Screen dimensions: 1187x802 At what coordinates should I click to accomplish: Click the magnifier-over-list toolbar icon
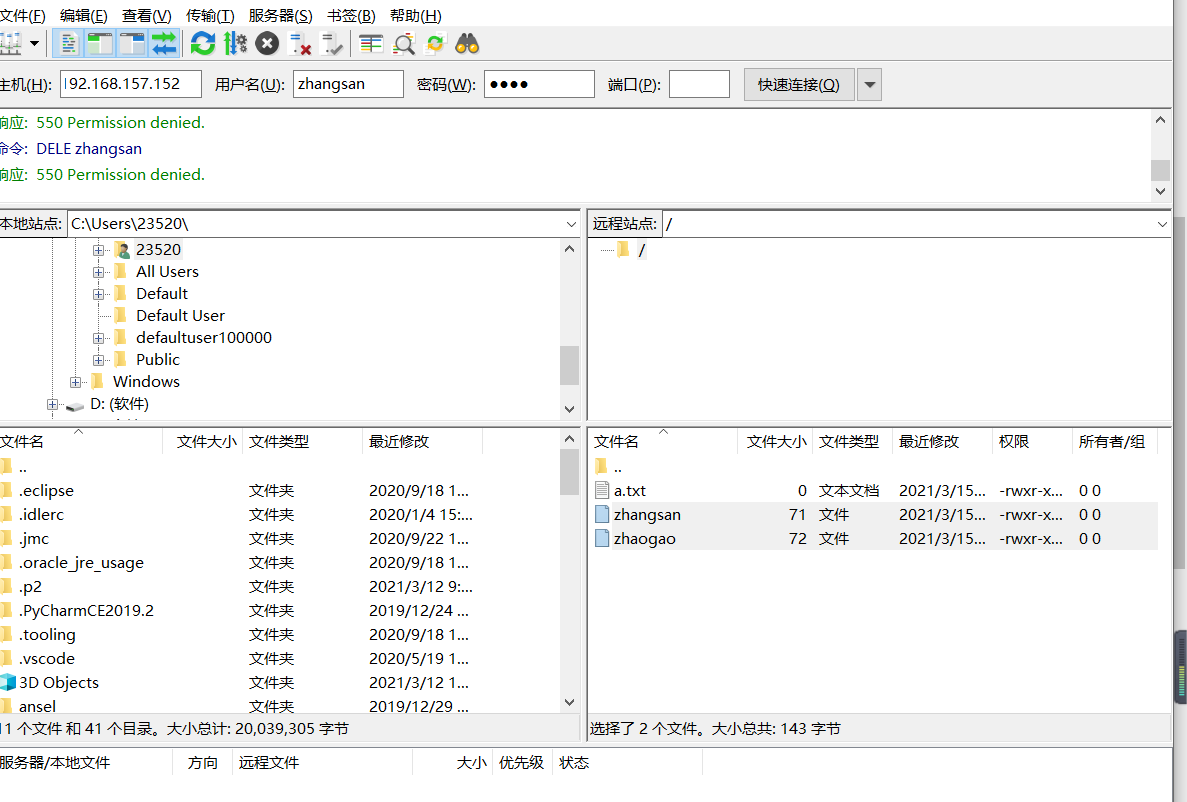coord(403,44)
